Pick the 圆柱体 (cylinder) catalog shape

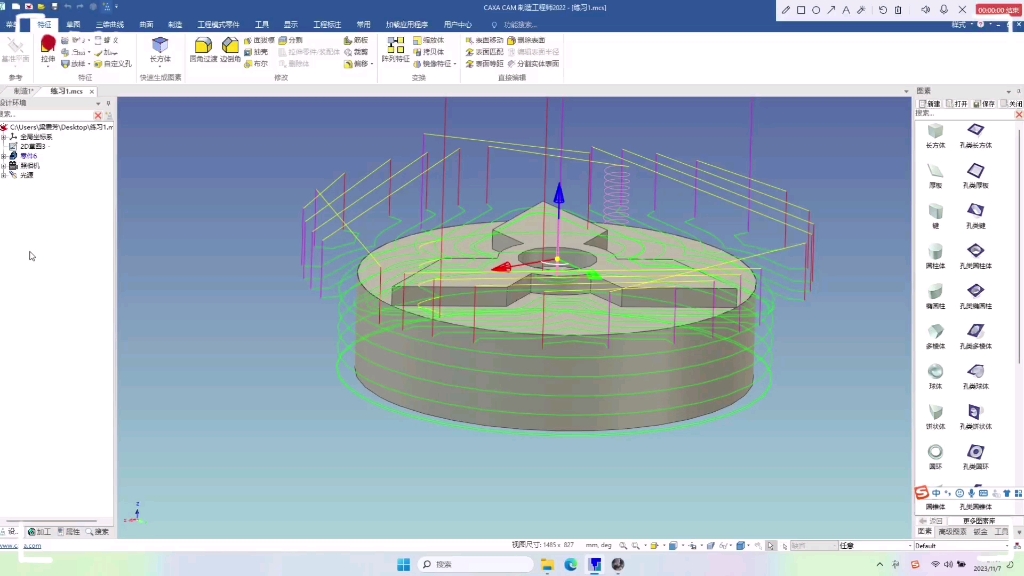[935, 256]
